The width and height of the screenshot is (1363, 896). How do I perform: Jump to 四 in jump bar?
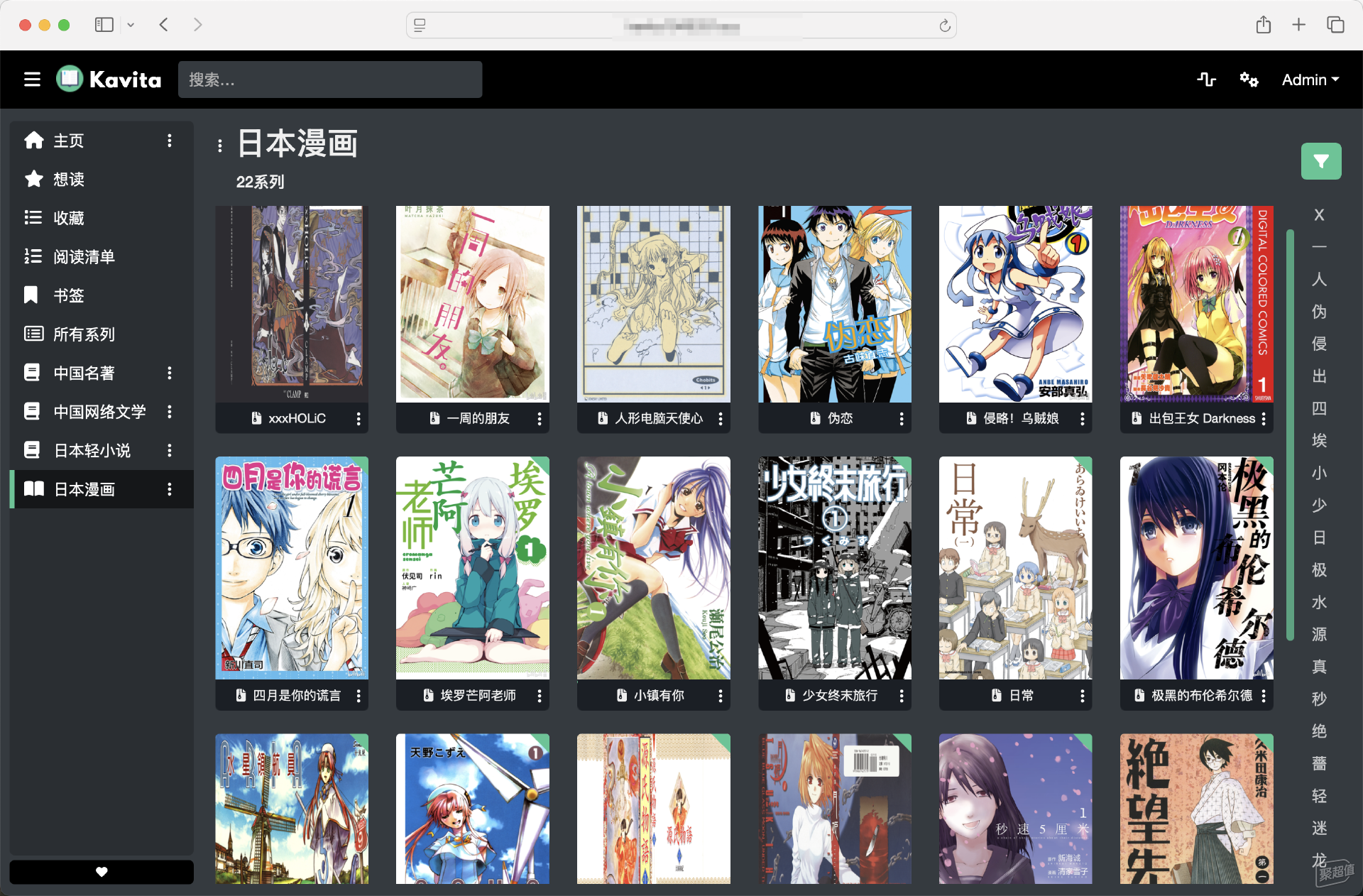pyautogui.click(x=1319, y=408)
